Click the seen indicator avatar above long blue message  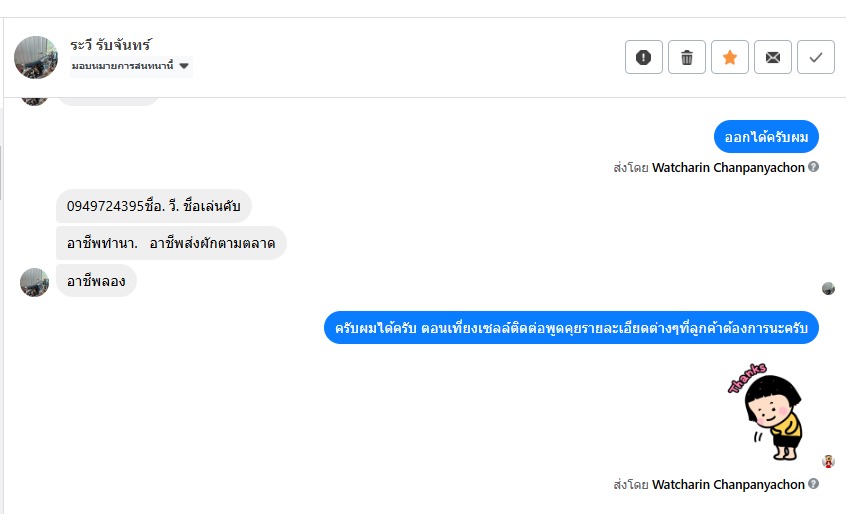tap(828, 289)
